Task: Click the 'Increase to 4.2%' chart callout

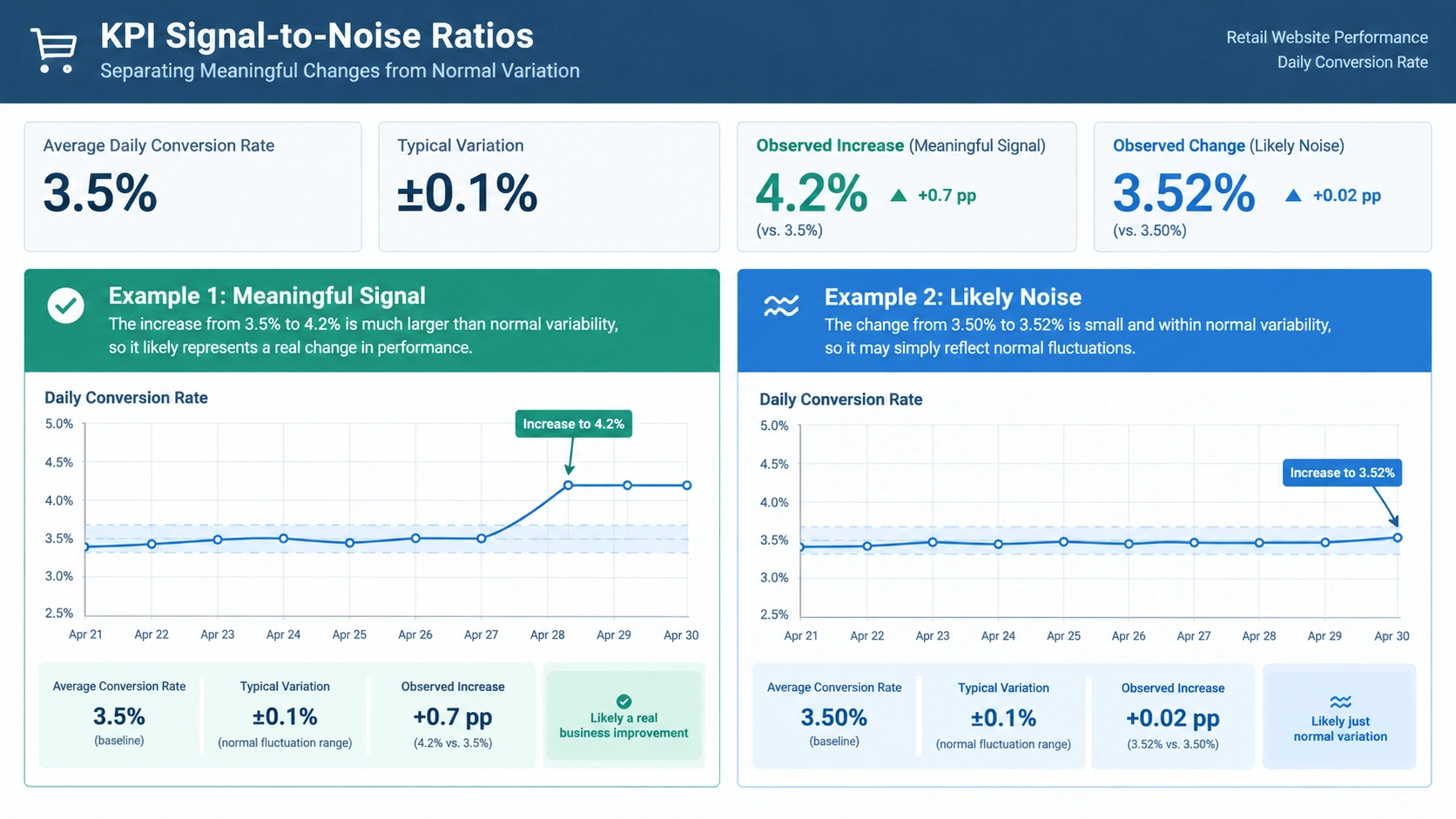Action: [x=573, y=424]
